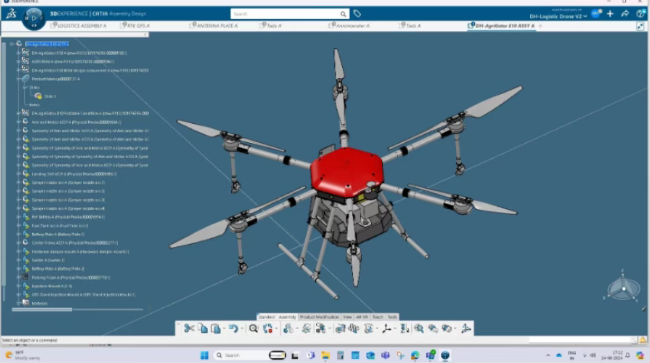Screen dimensions: 650x363
Task: Expand the Fuel Tank node
Action: 18,225
